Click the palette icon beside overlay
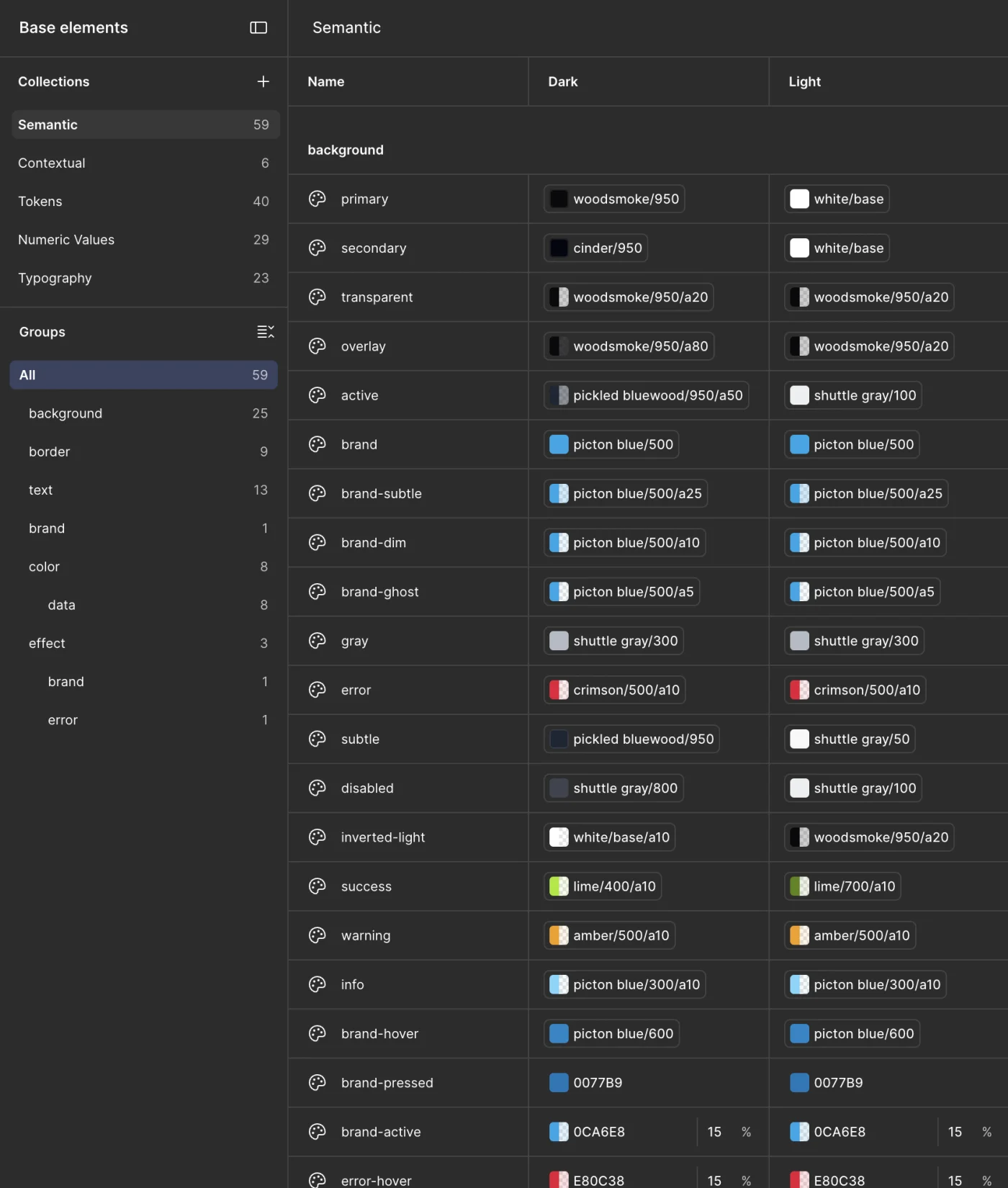Viewport: 1008px width, 1188px height. click(x=318, y=346)
